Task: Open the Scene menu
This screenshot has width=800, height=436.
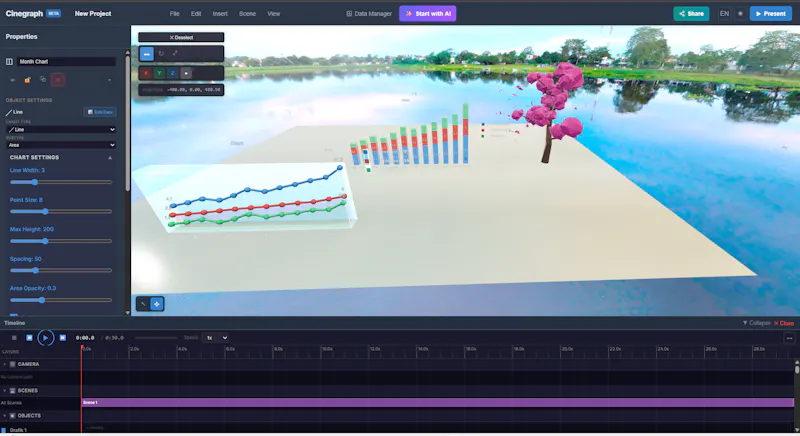Action: 247,14
